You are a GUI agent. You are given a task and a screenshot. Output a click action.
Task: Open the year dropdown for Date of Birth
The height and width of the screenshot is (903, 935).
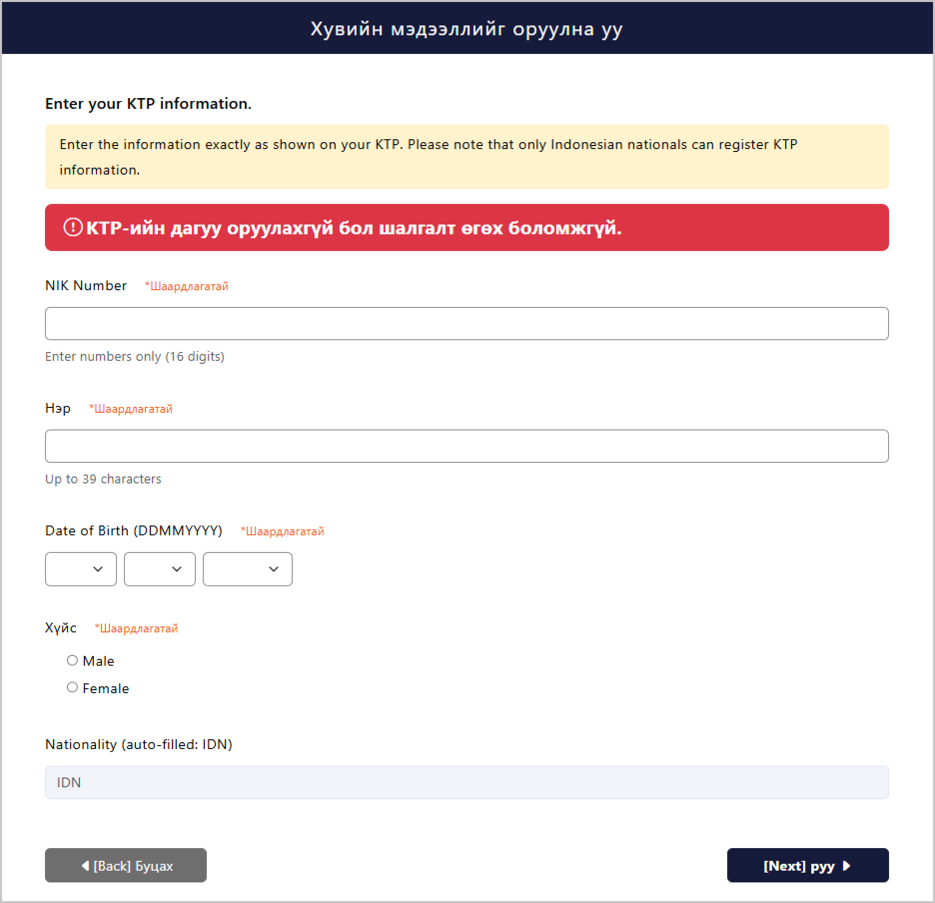coord(247,569)
